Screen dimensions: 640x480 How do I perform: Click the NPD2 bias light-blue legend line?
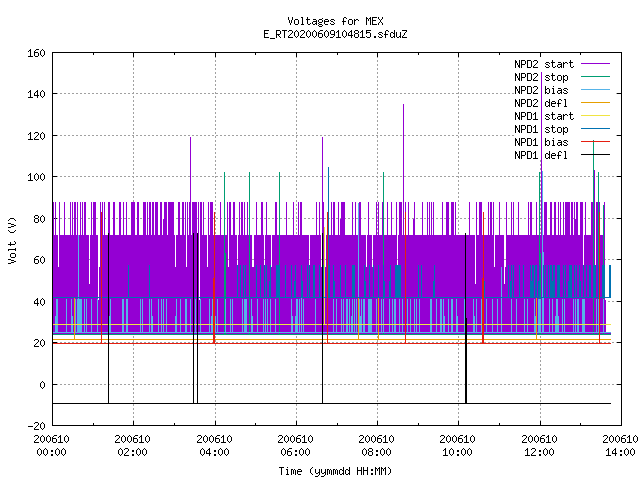(595, 89)
